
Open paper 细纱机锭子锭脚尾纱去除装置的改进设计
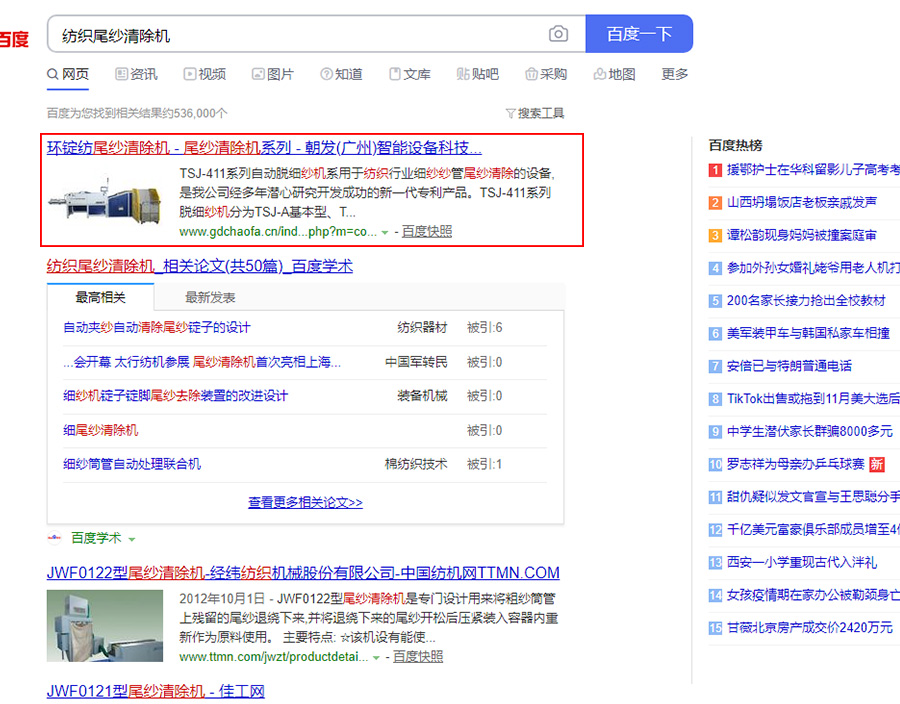(175, 396)
